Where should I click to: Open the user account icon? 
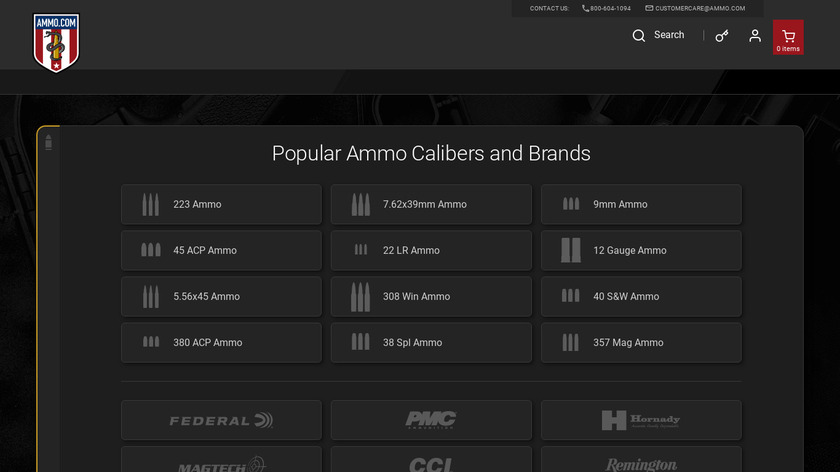pyautogui.click(x=755, y=36)
